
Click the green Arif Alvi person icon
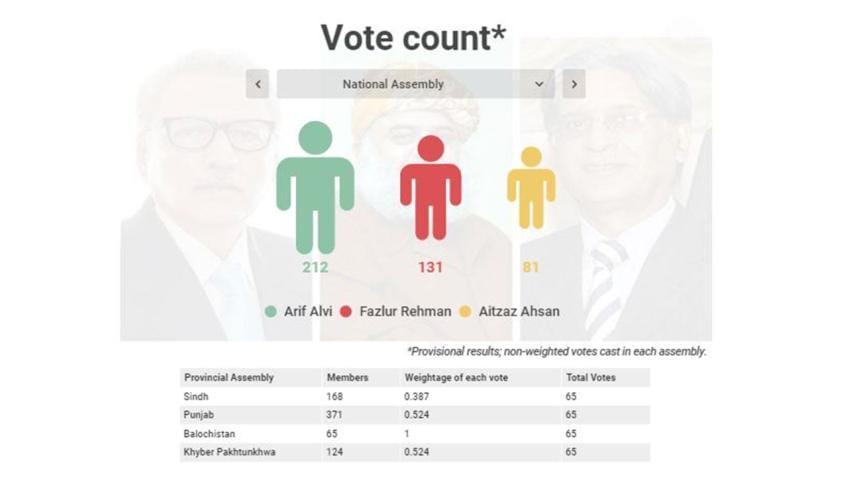coord(315,188)
